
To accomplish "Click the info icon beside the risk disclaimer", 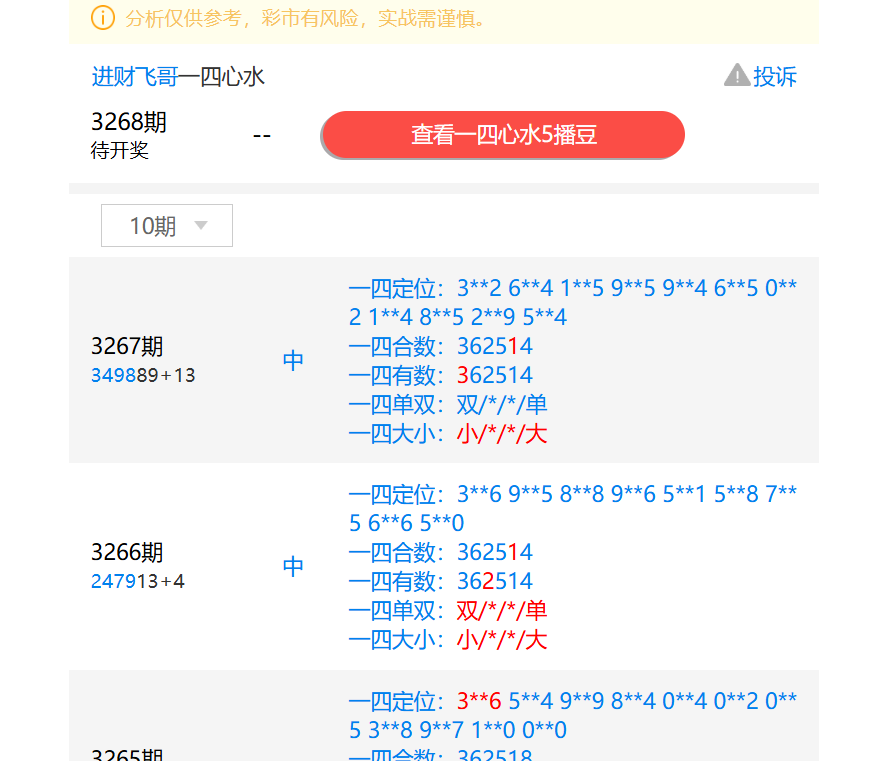I will (103, 18).
